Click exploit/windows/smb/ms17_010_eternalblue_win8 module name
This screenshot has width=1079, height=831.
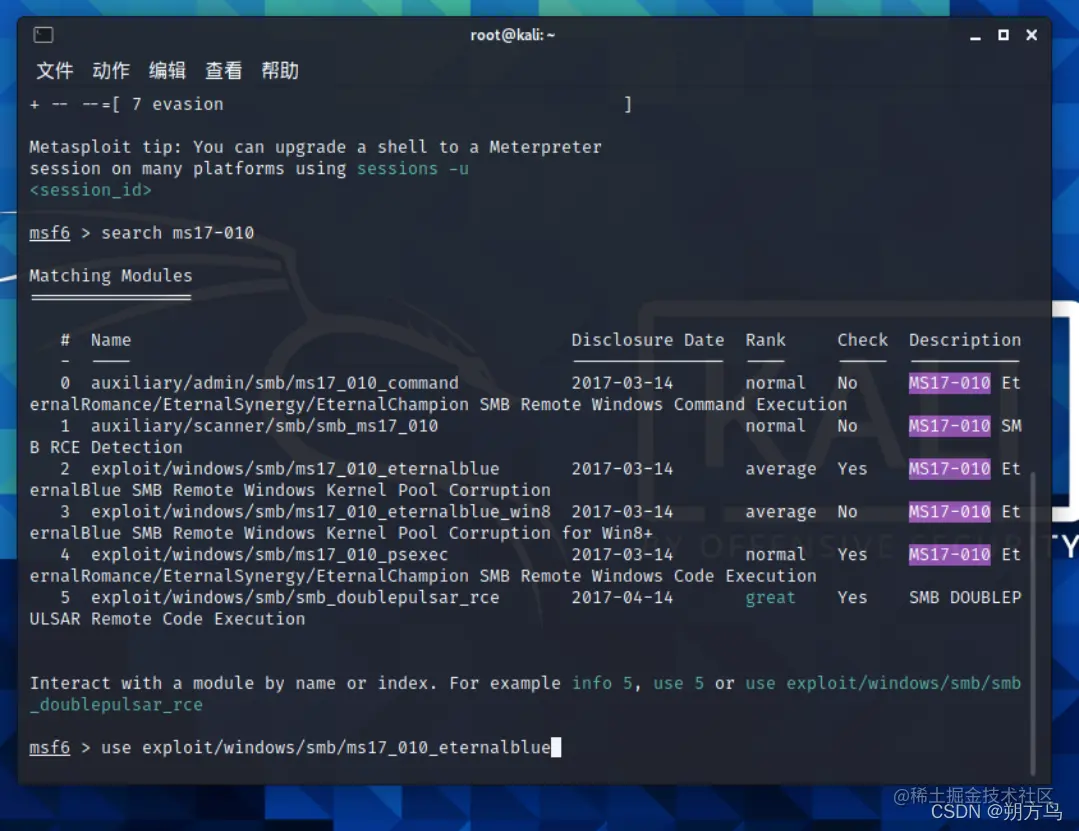pos(321,512)
